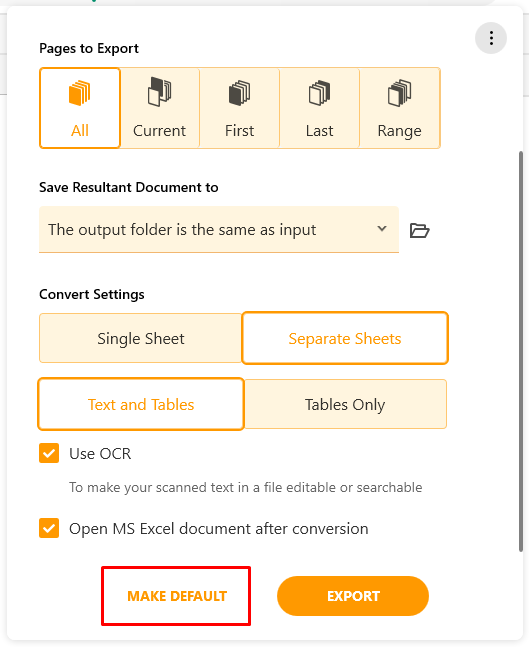
Task: Pick the First page icon
Action: 239,93
